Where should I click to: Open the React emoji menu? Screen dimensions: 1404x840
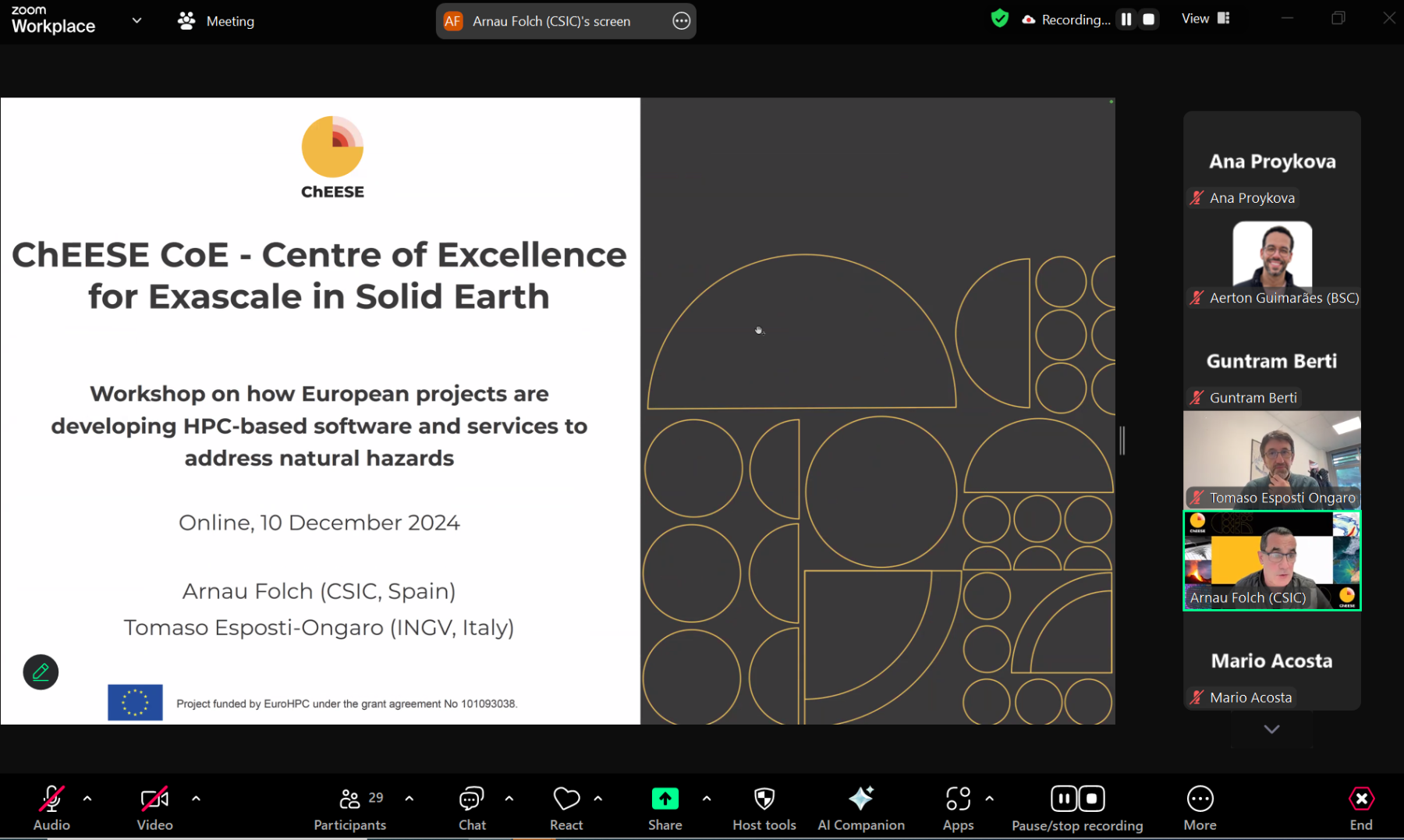pyautogui.click(x=566, y=806)
